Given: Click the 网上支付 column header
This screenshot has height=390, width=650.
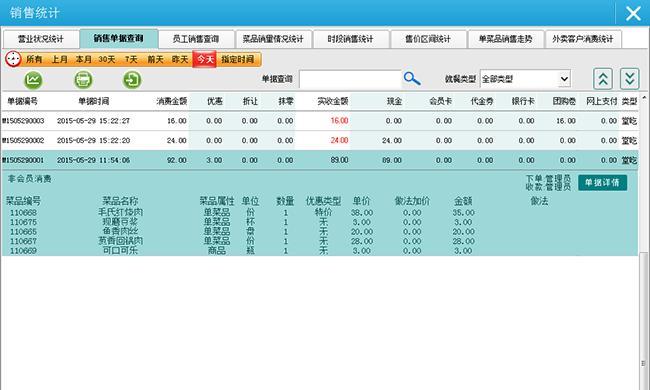Looking at the screenshot, I should pyautogui.click(x=601, y=101).
